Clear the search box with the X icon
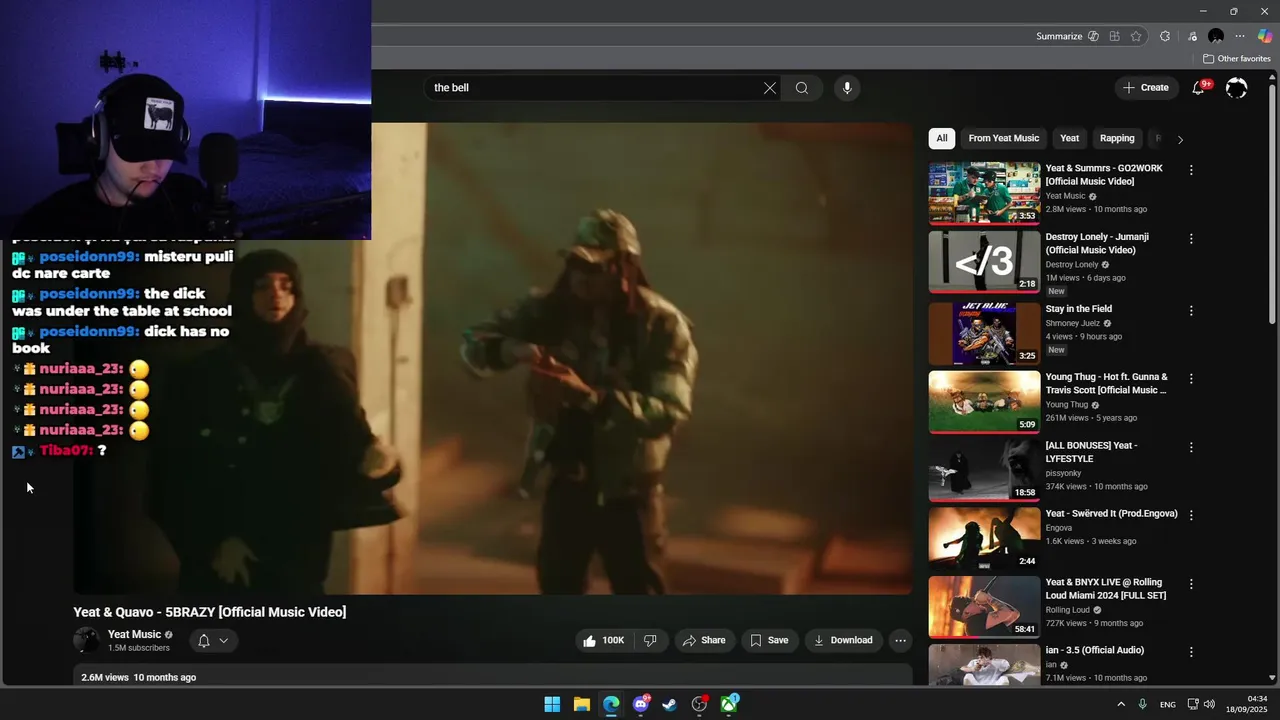1280x720 pixels. click(770, 88)
